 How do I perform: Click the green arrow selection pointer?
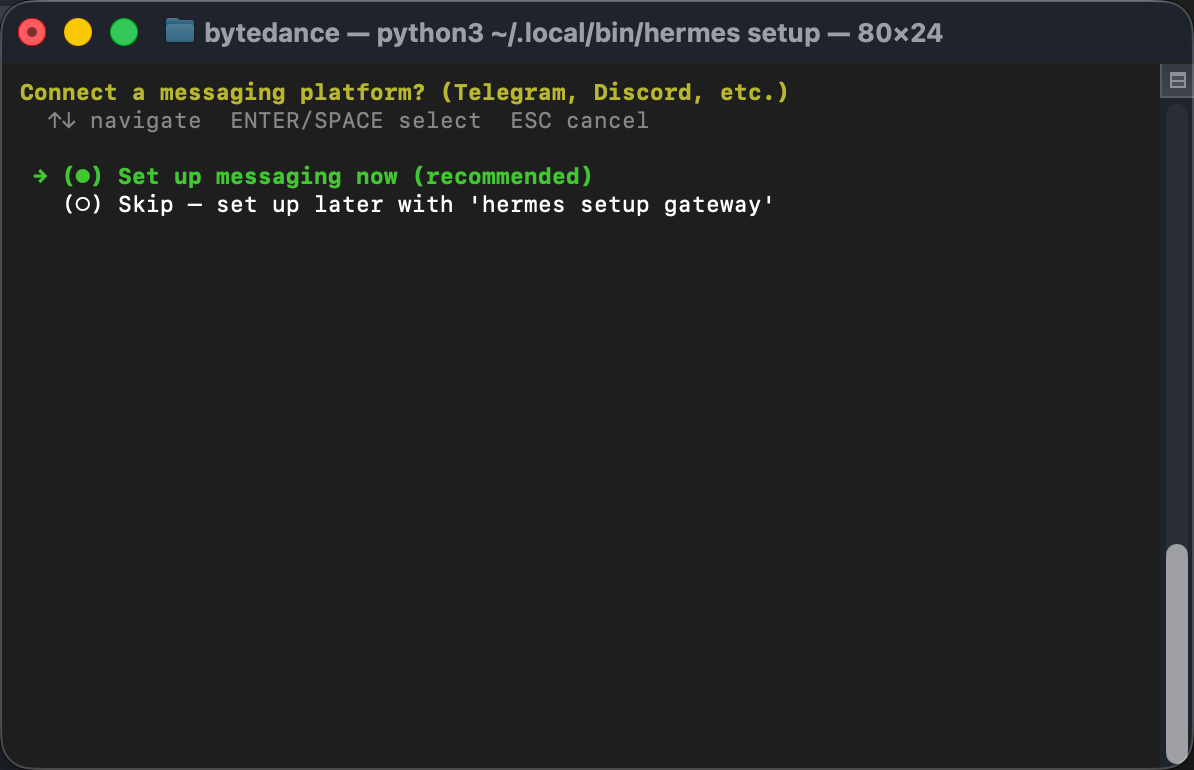coord(40,177)
